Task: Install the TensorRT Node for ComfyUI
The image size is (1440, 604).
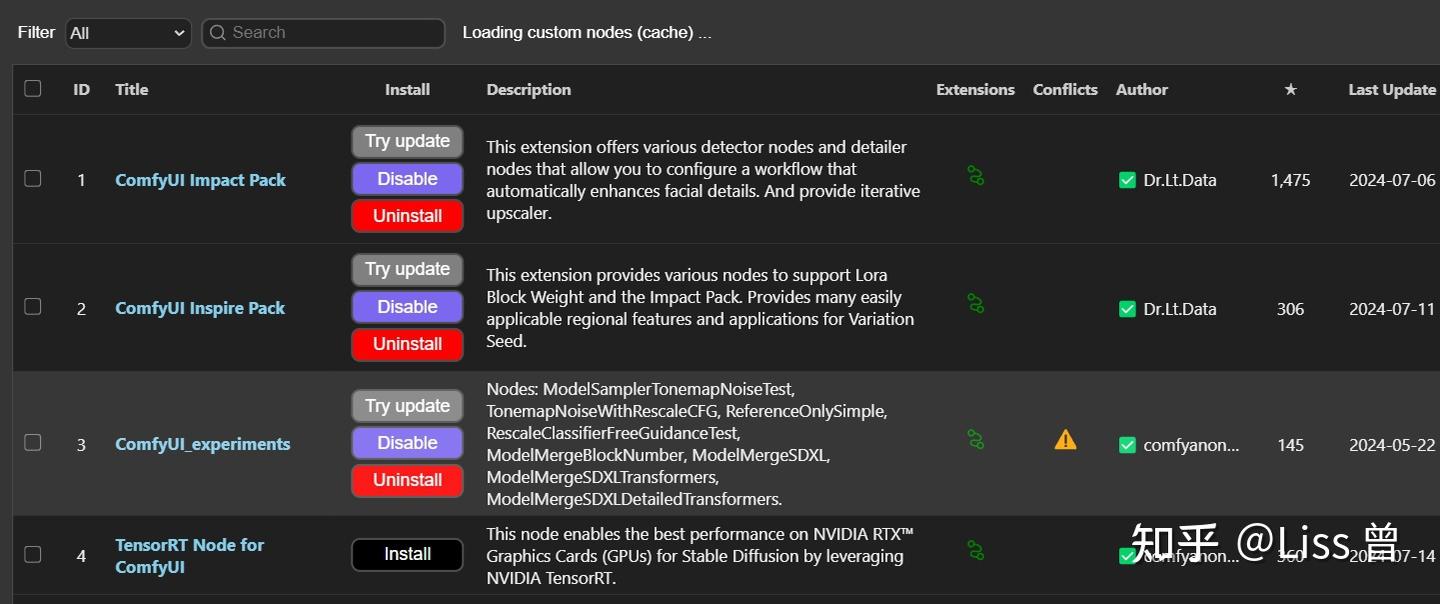Action: (407, 555)
